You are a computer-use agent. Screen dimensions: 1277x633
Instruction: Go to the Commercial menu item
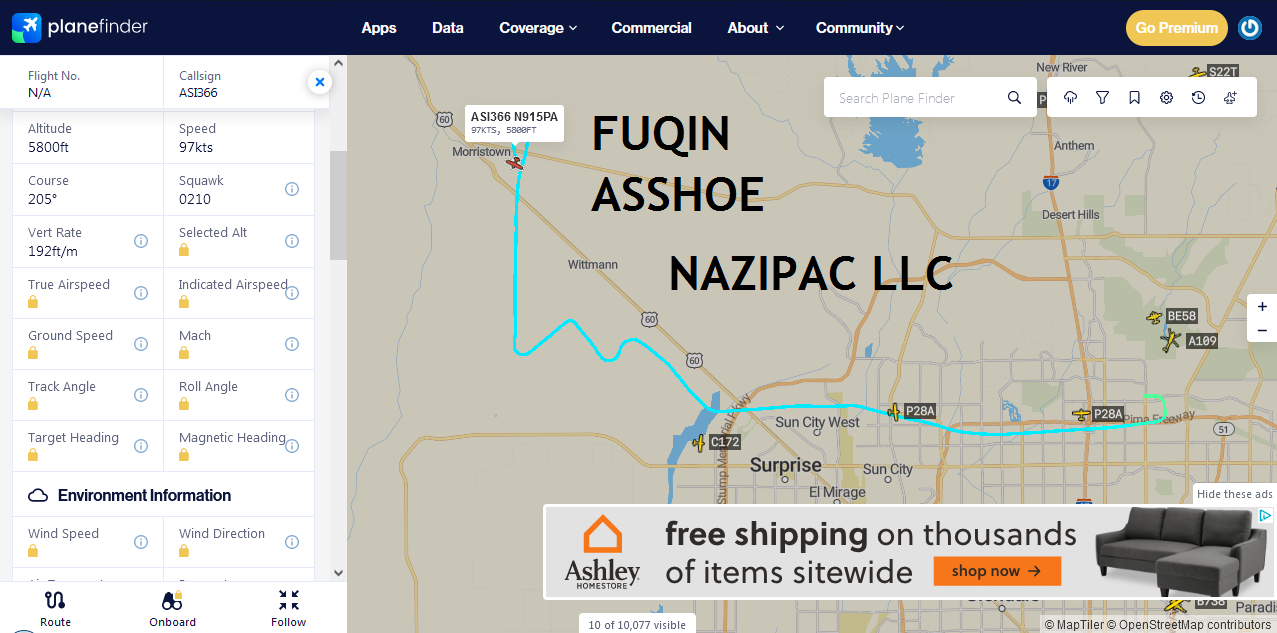tap(651, 28)
